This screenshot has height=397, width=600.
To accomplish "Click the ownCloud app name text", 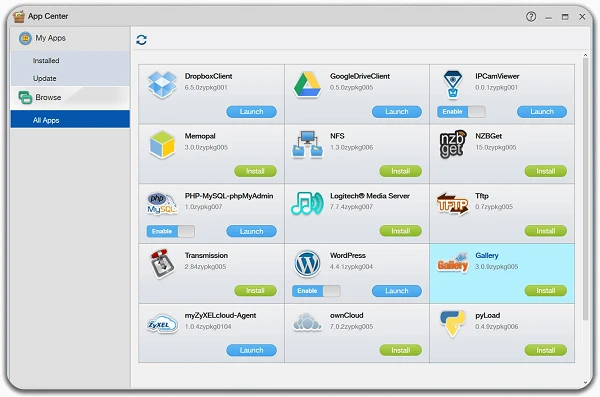I will pos(347,315).
